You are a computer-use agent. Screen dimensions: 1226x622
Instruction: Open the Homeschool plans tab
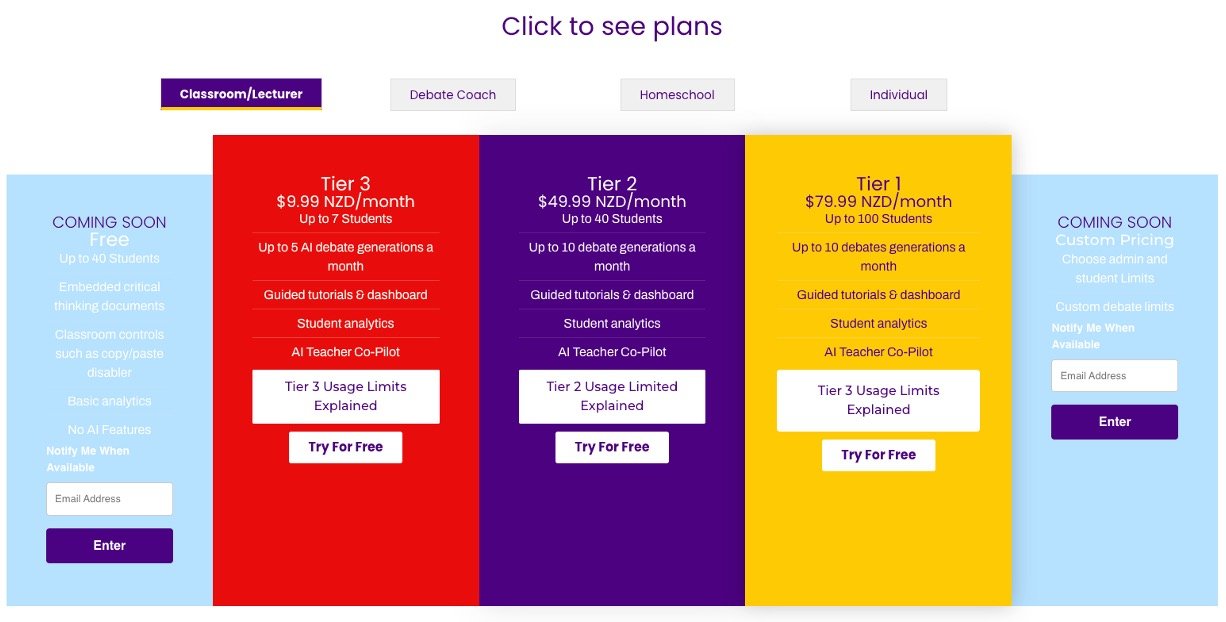(677, 95)
